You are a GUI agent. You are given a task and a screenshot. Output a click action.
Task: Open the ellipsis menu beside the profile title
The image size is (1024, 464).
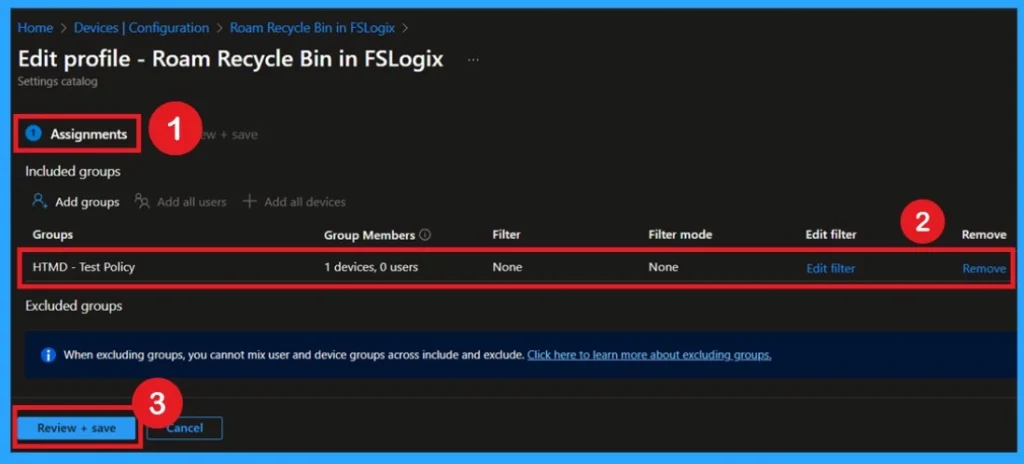pos(473,60)
